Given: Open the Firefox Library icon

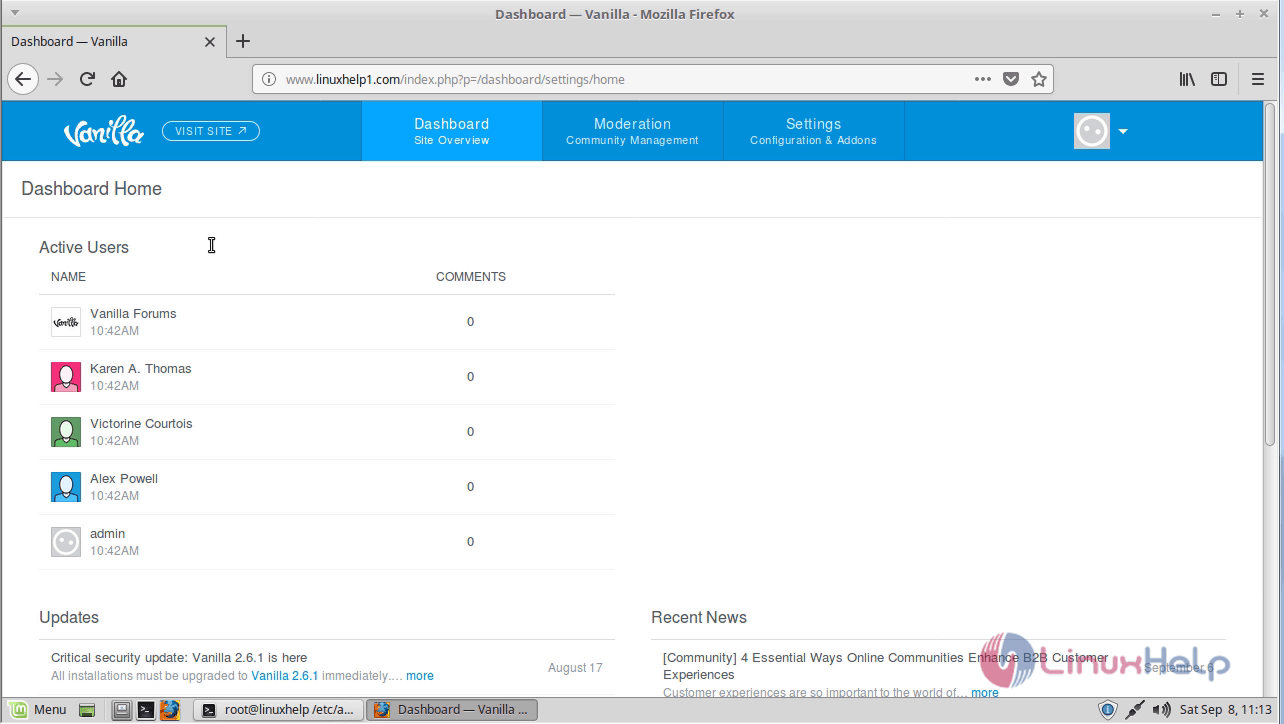Looking at the screenshot, I should (1187, 79).
